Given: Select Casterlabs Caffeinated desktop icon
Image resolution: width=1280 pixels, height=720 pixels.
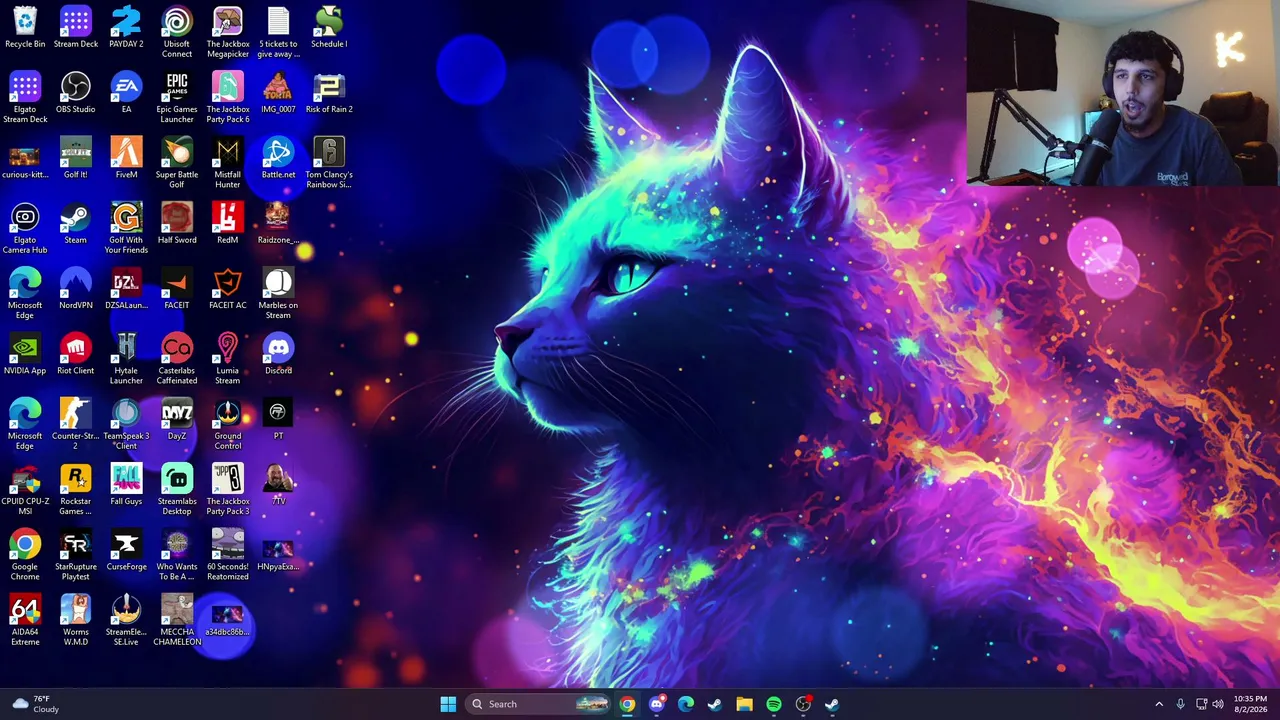Looking at the screenshot, I should click(177, 359).
